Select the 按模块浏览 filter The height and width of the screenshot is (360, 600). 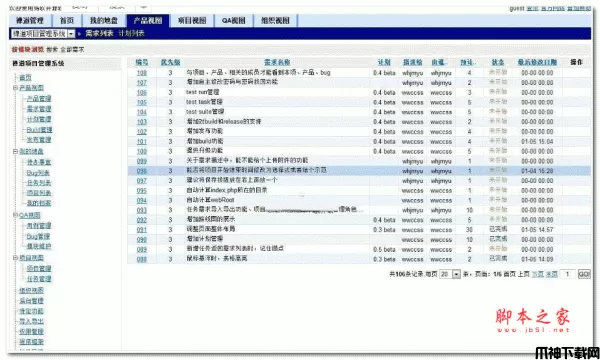[x=28, y=50]
